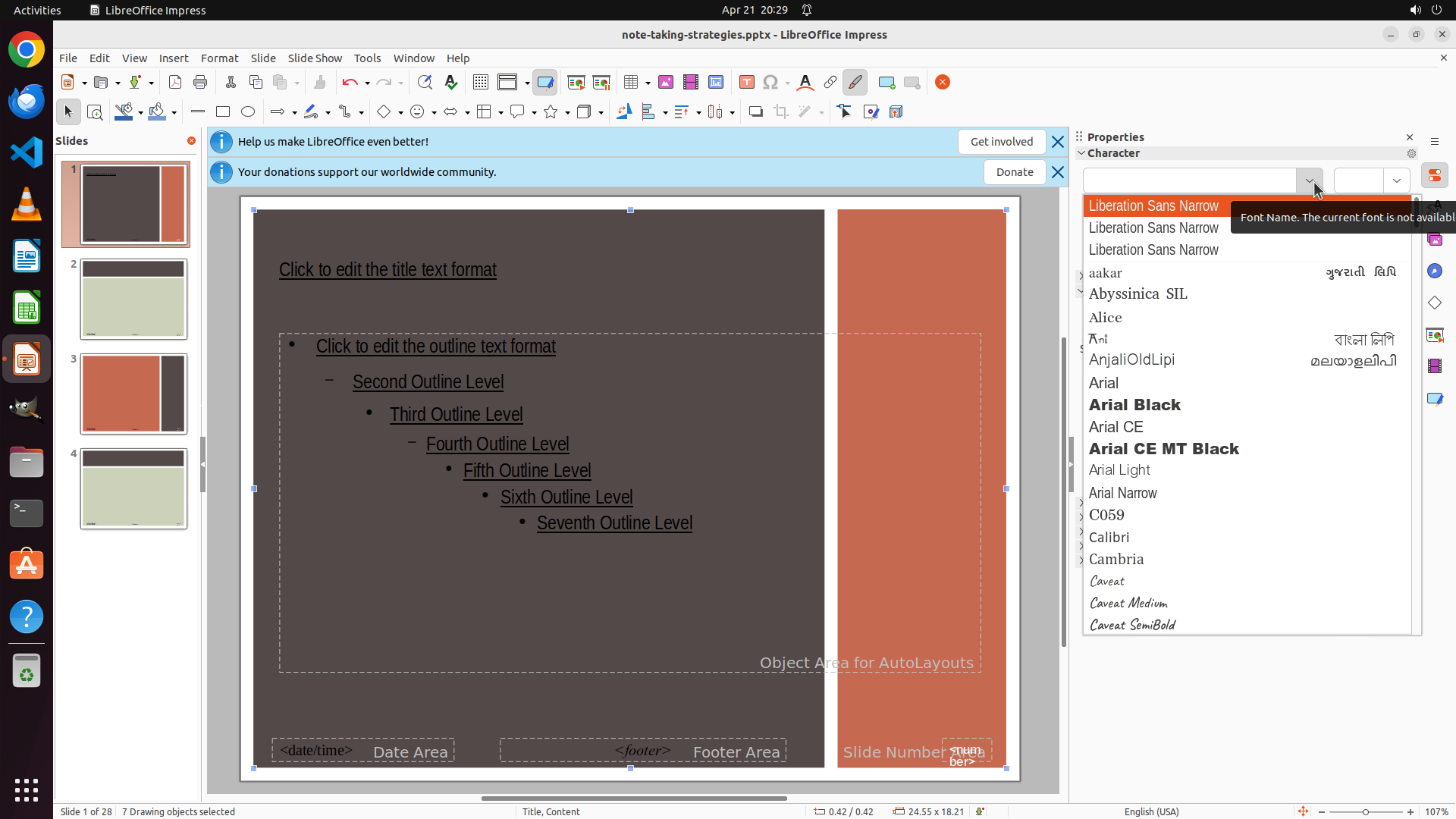Select the Ellipse drawing tool
The height and width of the screenshot is (819, 1456).
tap(248, 112)
